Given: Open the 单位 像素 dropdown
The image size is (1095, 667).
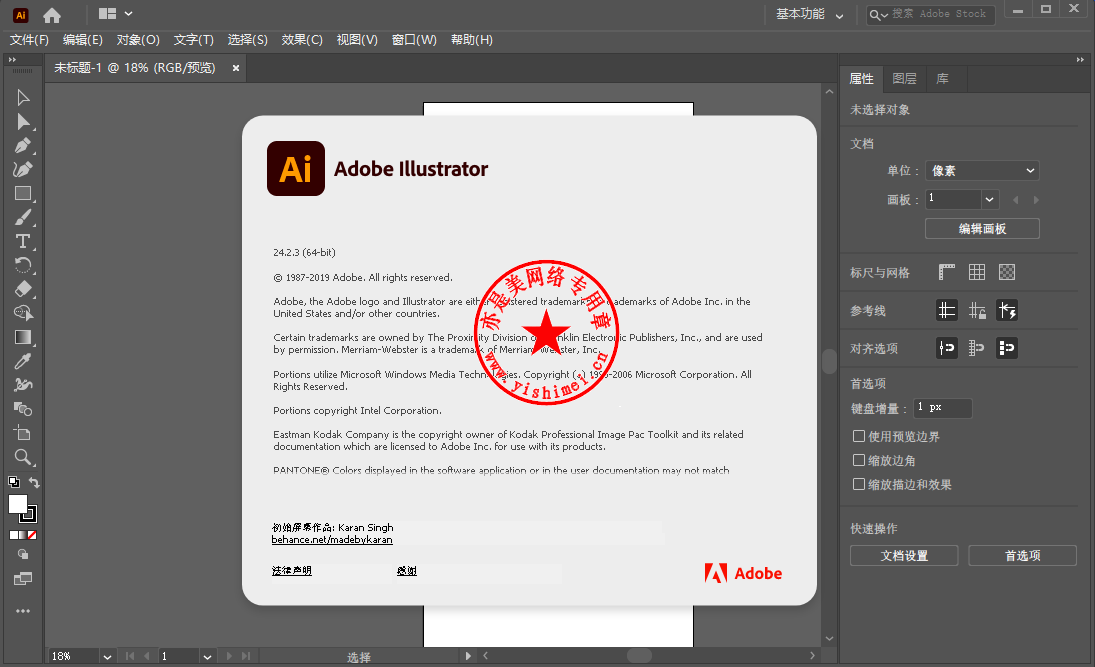Looking at the screenshot, I should [982, 170].
